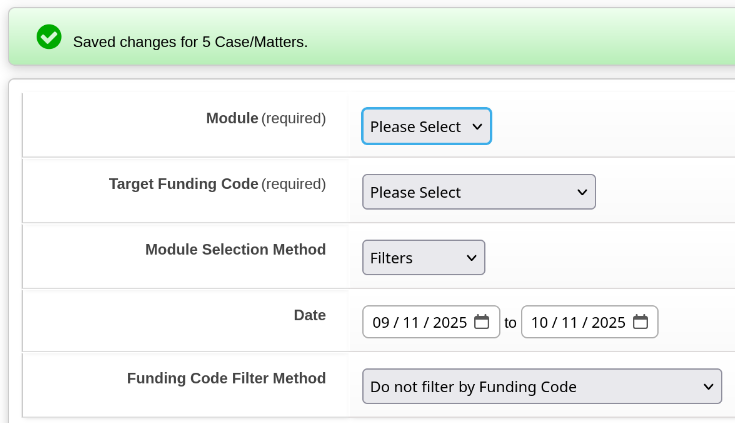Select the year segment in end date
The width and height of the screenshot is (735, 423).
(608, 322)
